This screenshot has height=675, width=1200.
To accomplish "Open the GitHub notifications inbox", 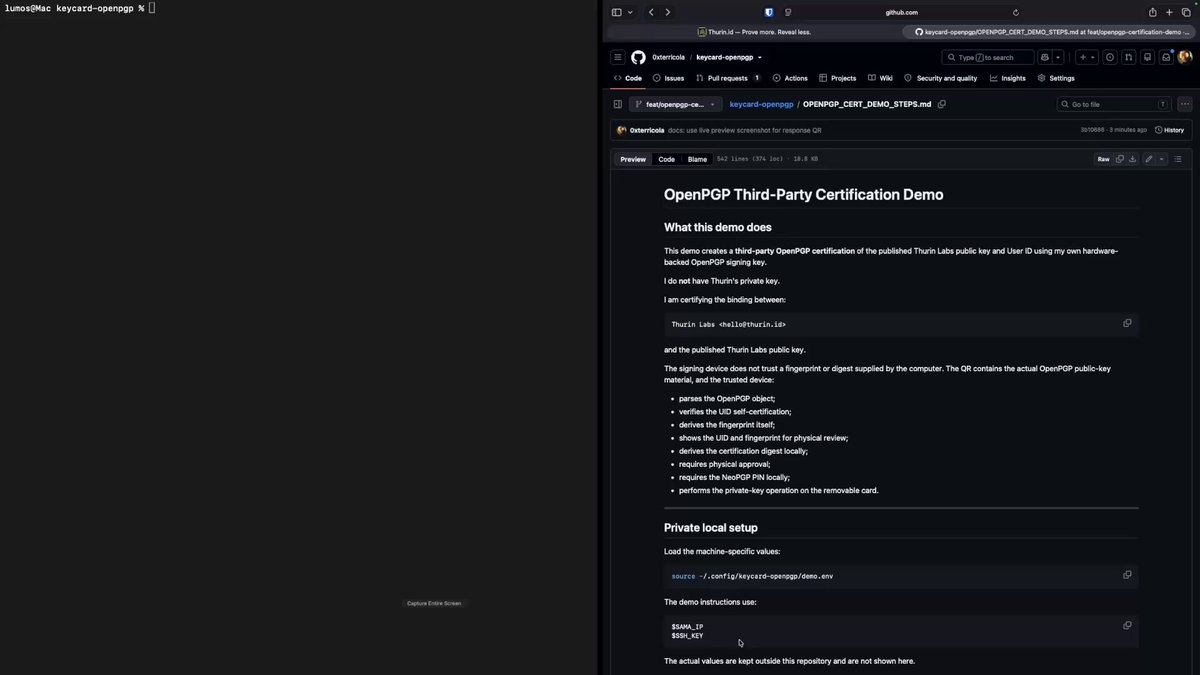I will [1166, 57].
